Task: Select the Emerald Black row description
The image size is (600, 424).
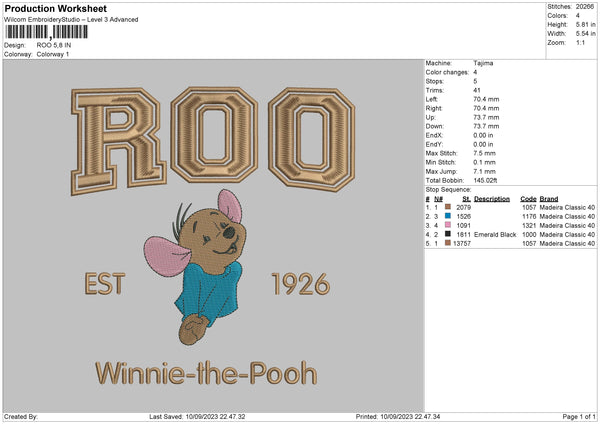Action: pyautogui.click(x=493, y=235)
